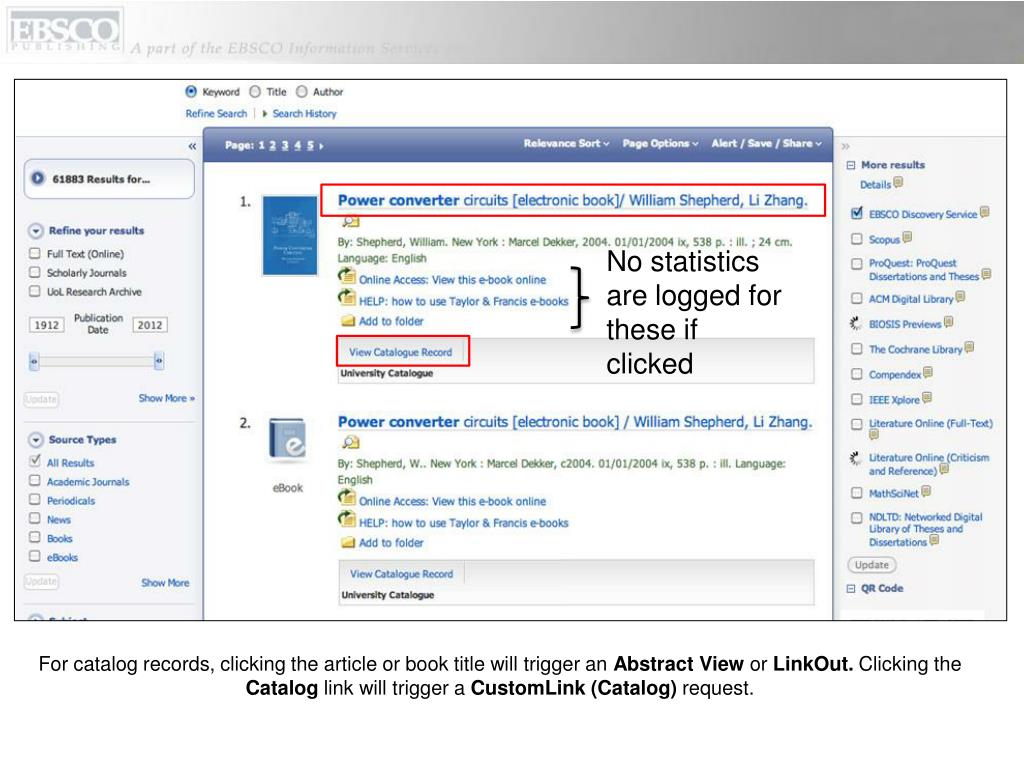Enable the Scopus database checkbox

click(857, 238)
